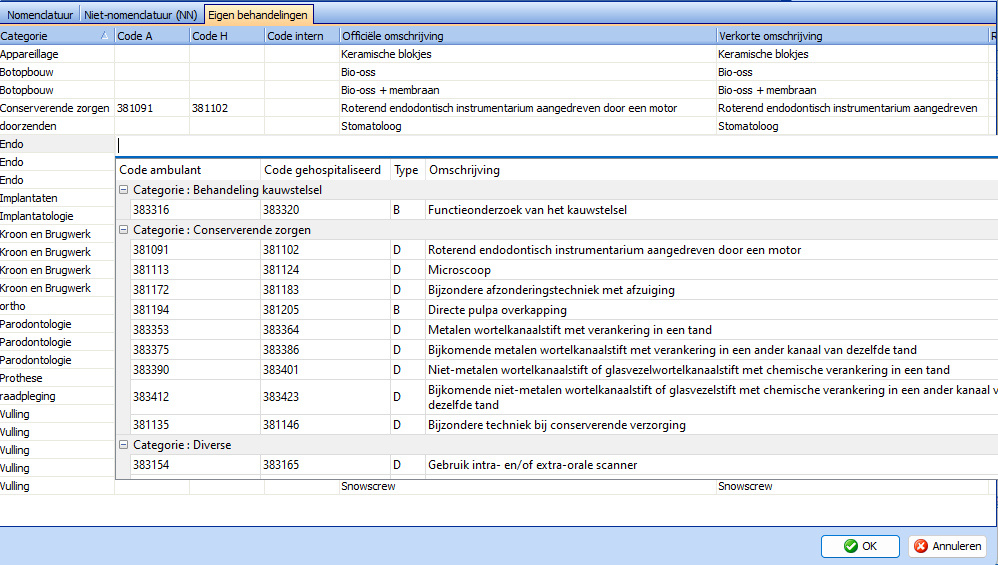Screen dimensions: 998x565
Task: Click the Code intern column header
Action: pos(302,36)
